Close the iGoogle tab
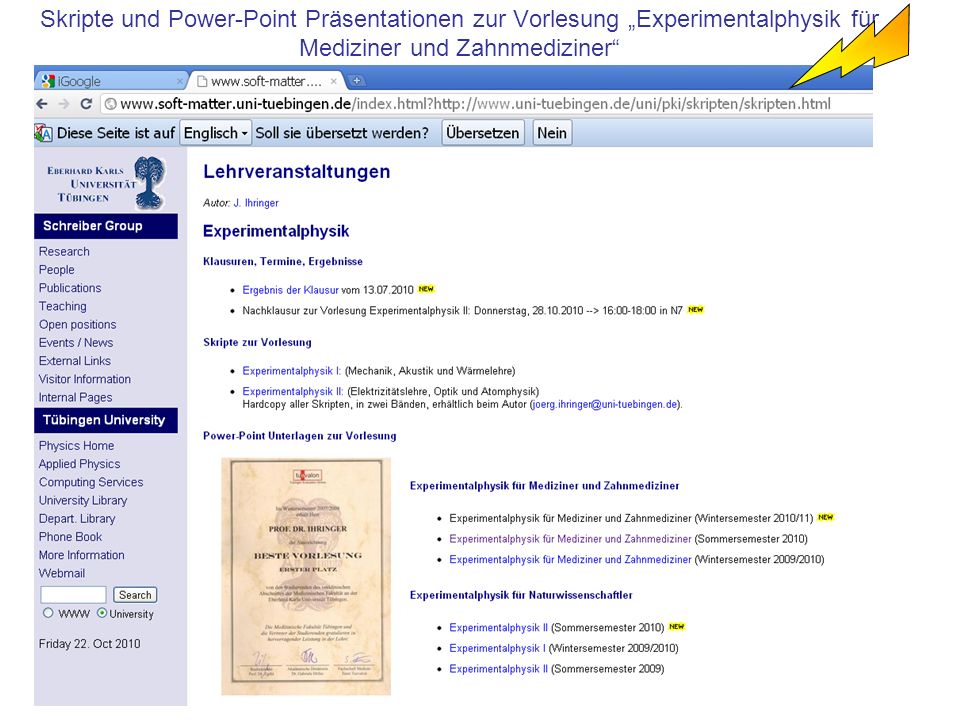Viewport: 960px width, 720px height. [179, 81]
